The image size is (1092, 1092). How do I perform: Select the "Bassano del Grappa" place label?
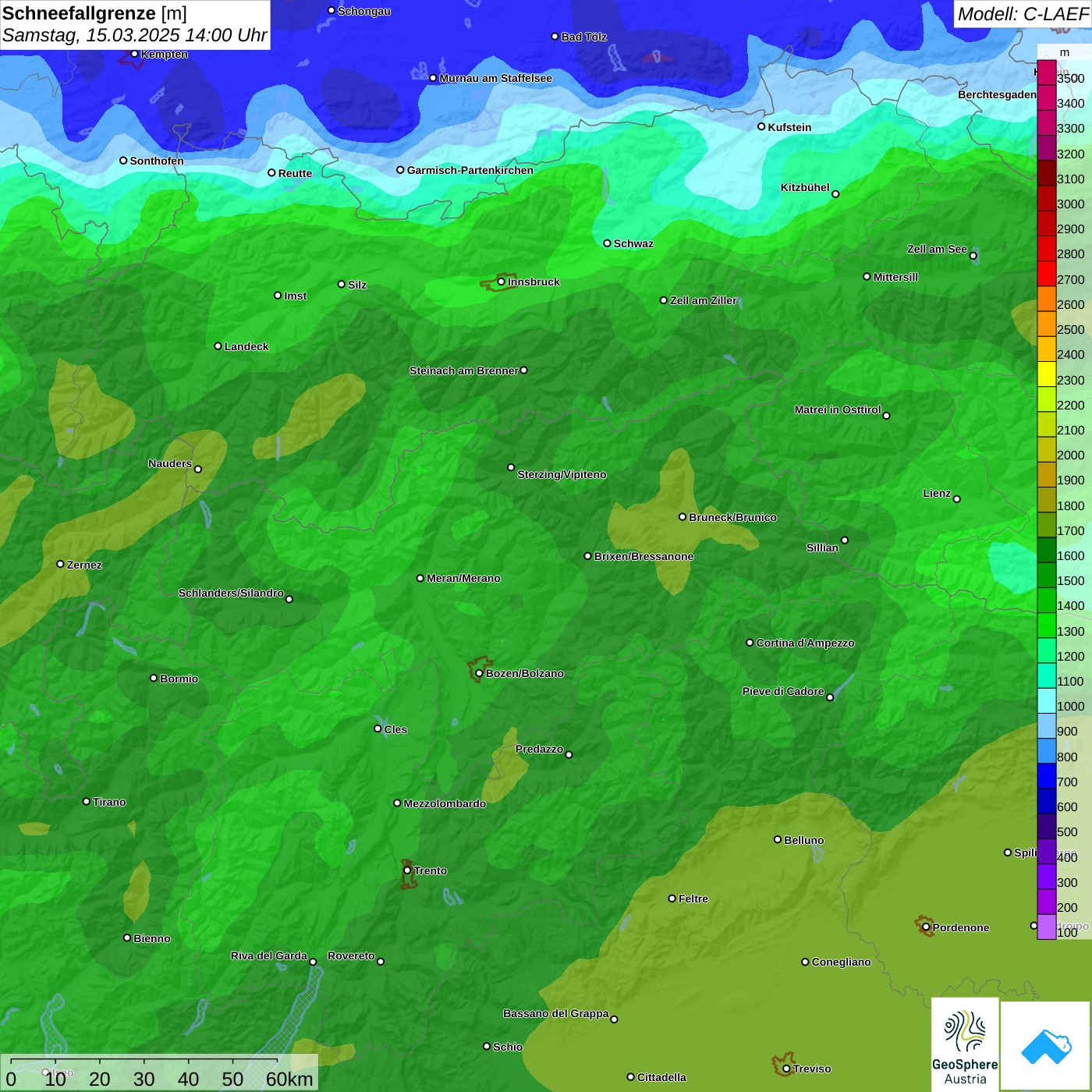click(x=556, y=1013)
